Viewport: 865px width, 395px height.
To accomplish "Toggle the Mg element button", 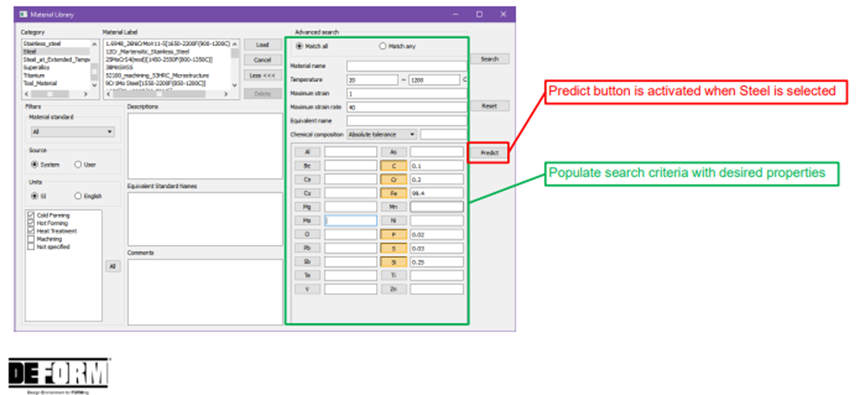I will point(307,207).
